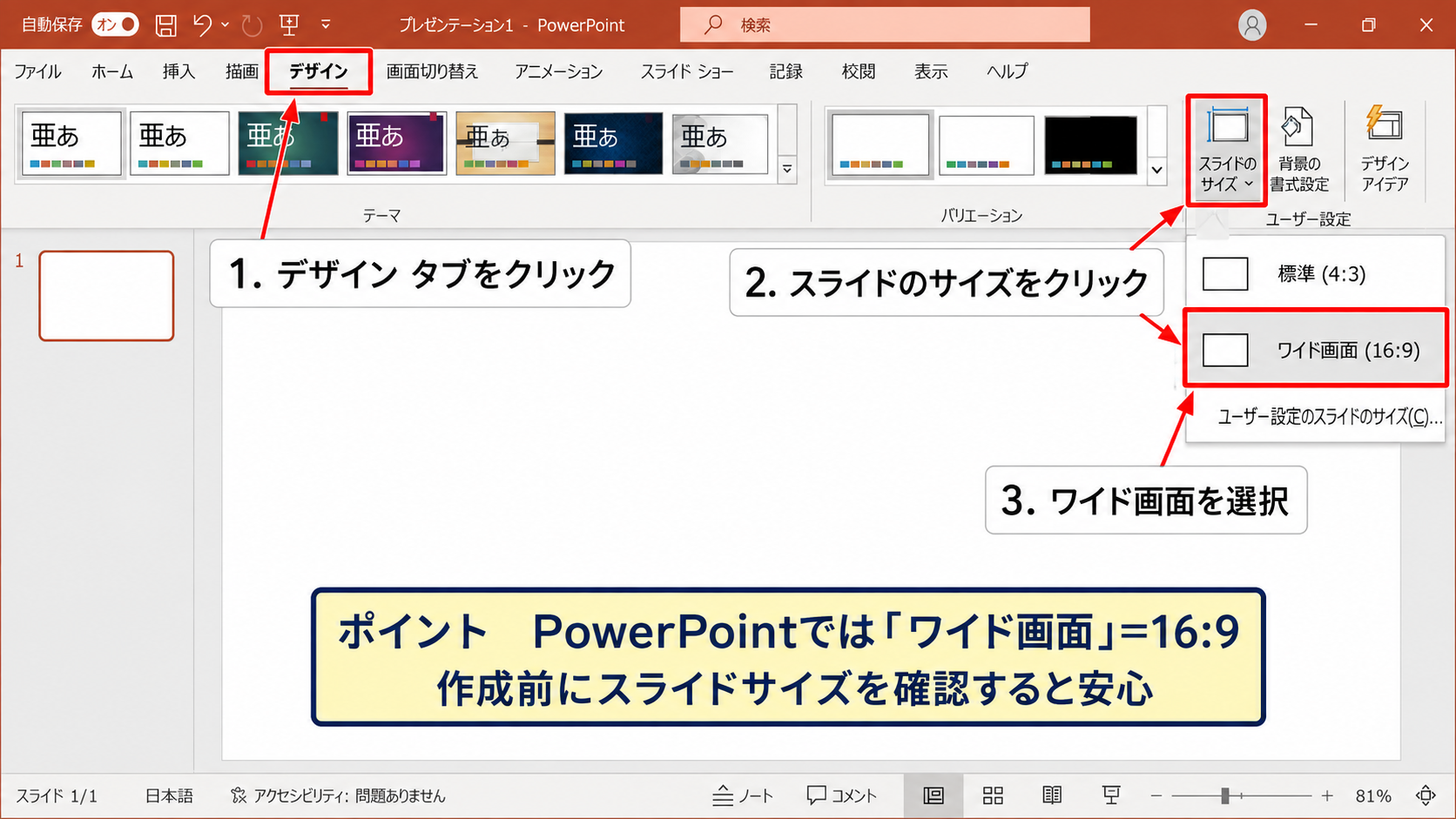The height and width of the screenshot is (819, 1456).
Task: Apply the purple gradient theme
Action: pyautogui.click(x=396, y=144)
